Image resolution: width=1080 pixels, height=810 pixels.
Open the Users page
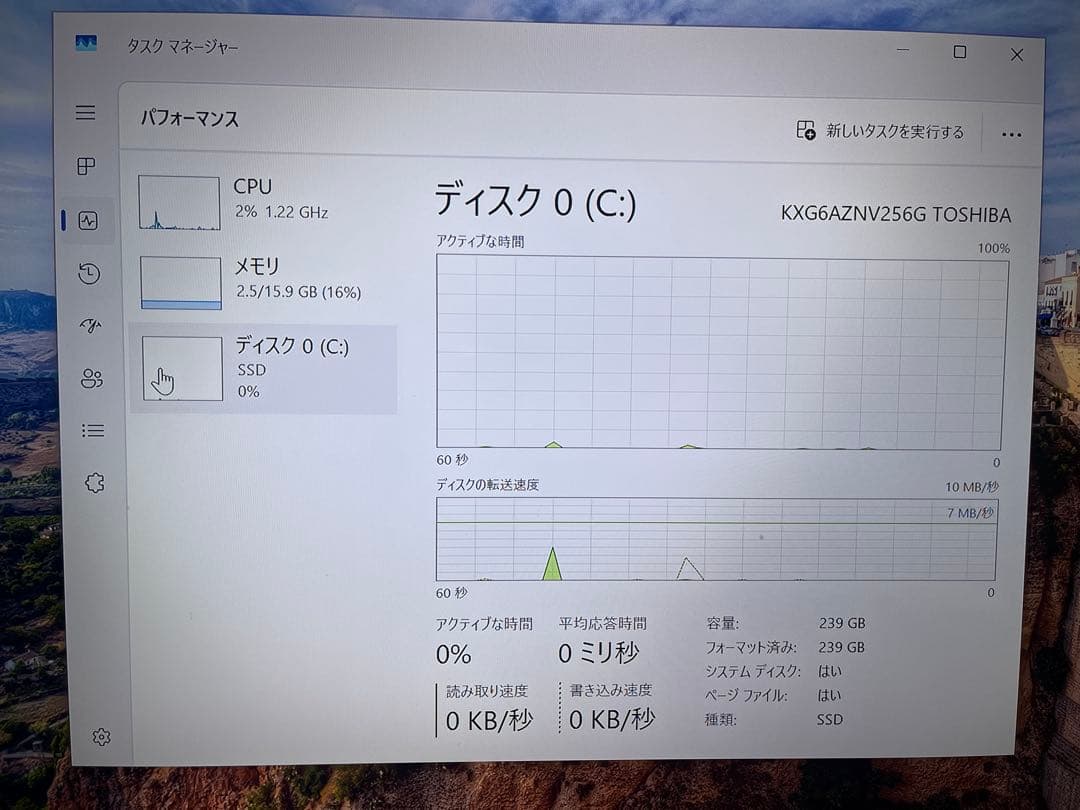(x=91, y=378)
